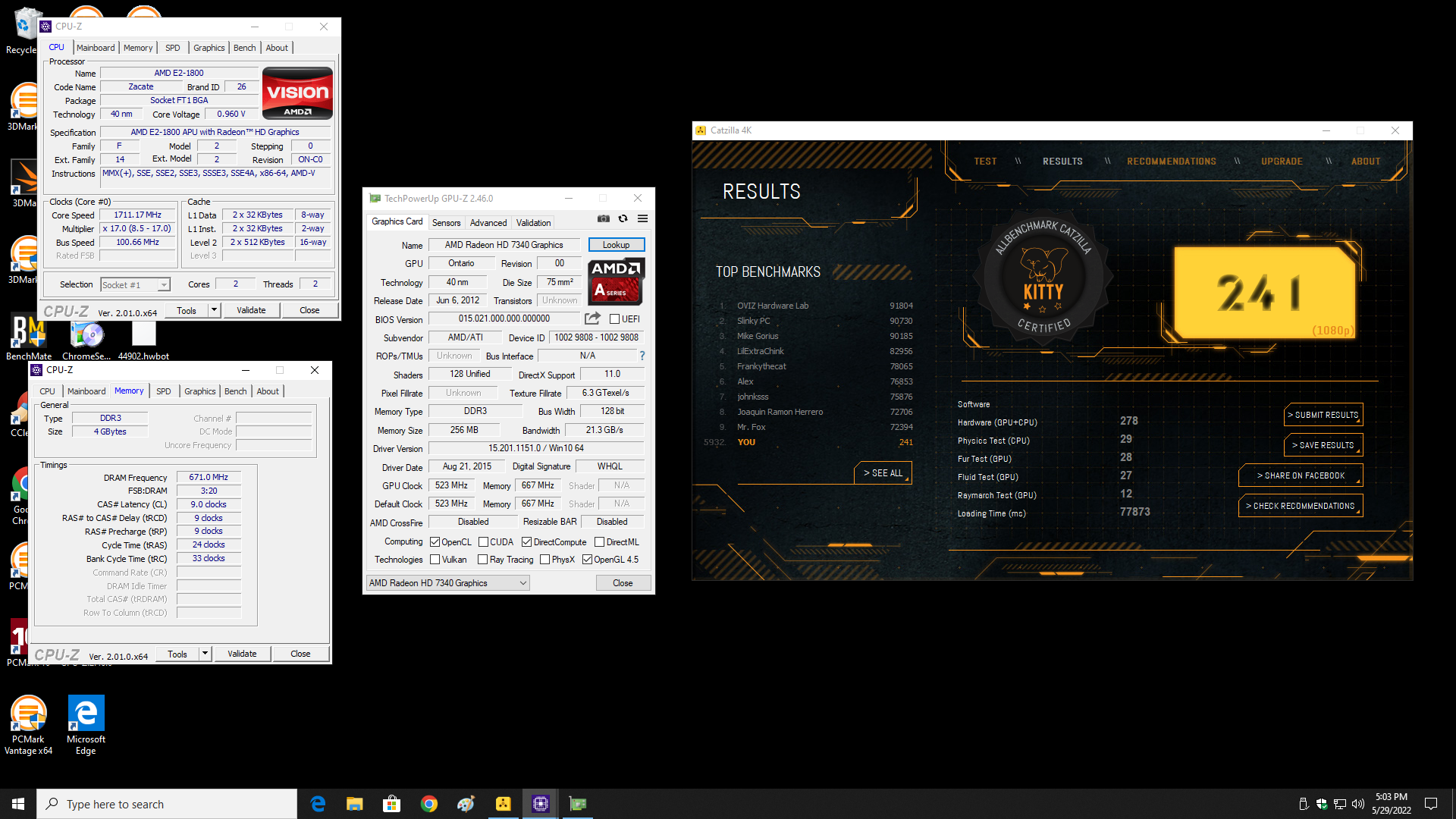1456x819 pixels.
Task: Switch to the GPU-Z Sensors tab
Action: tap(446, 223)
